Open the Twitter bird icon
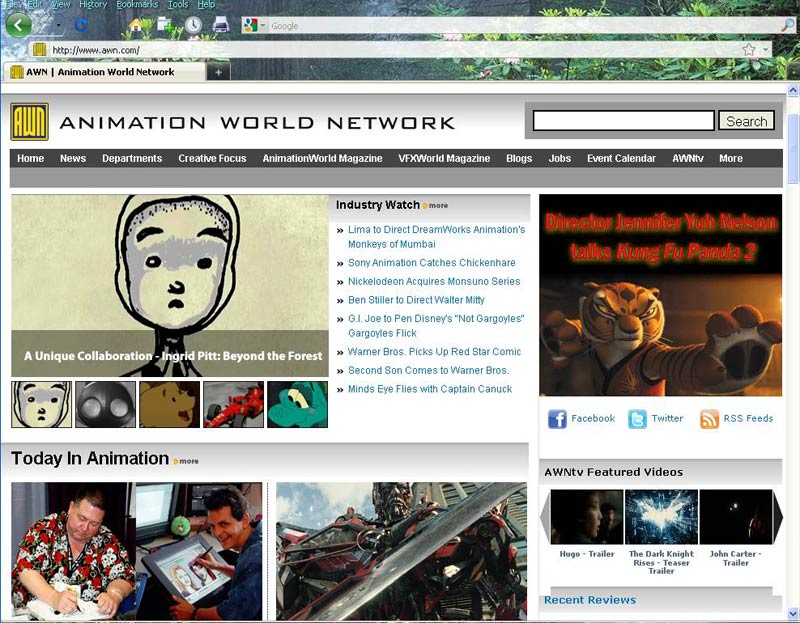The height and width of the screenshot is (623, 800). 637,419
